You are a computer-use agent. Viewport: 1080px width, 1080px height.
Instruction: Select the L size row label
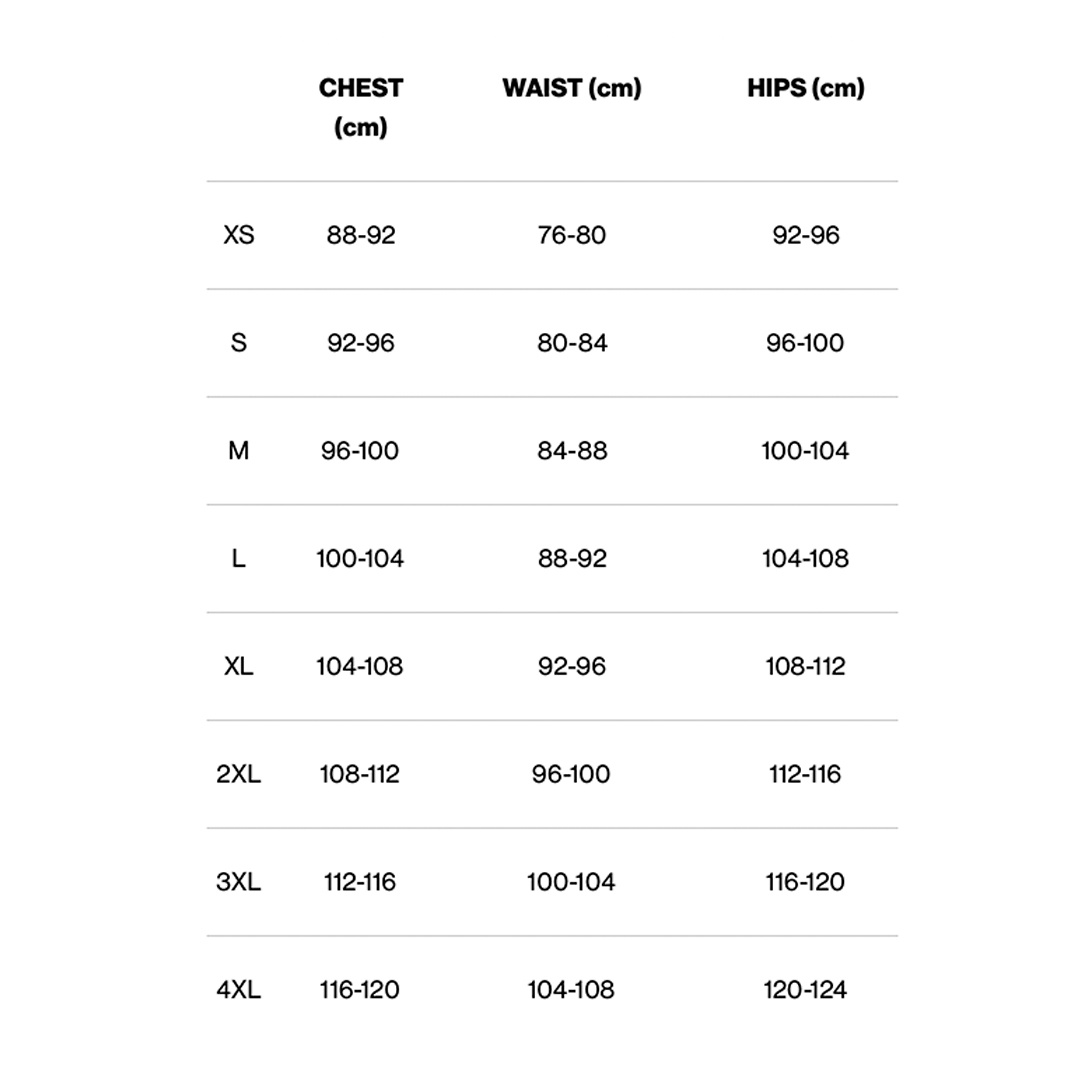pos(238,559)
